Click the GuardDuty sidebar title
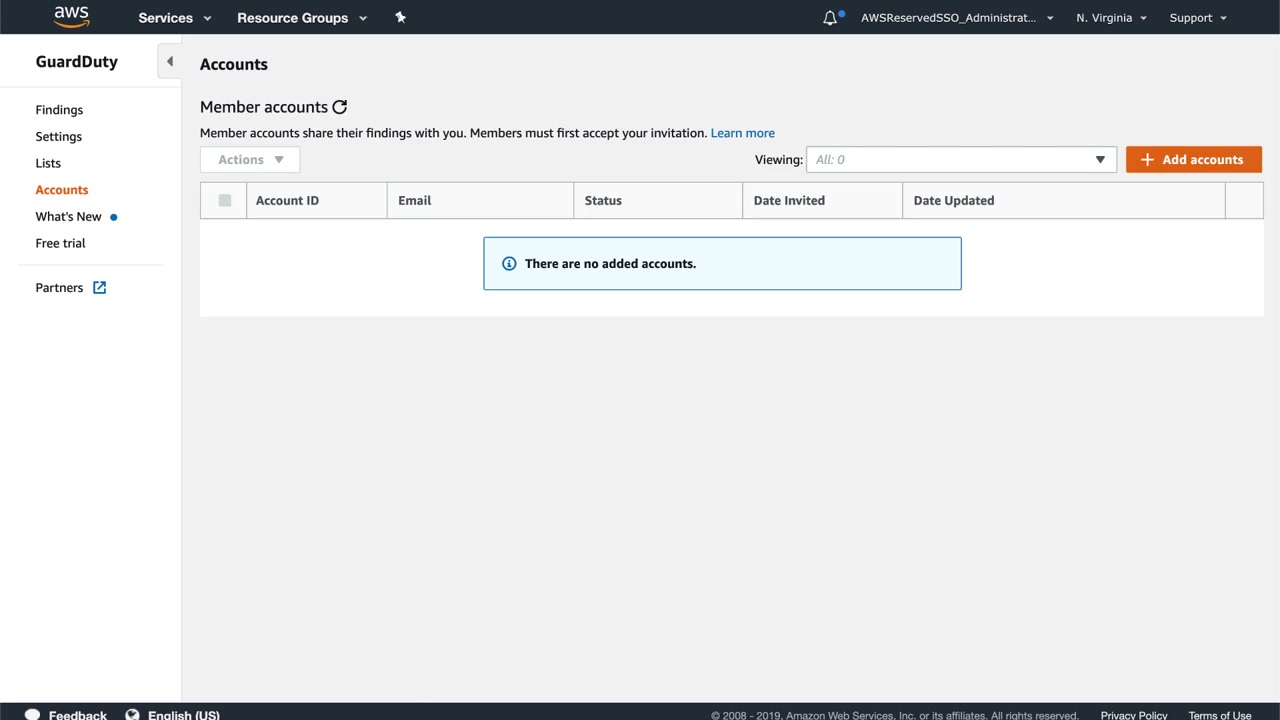The width and height of the screenshot is (1280, 720). pos(77,62)
